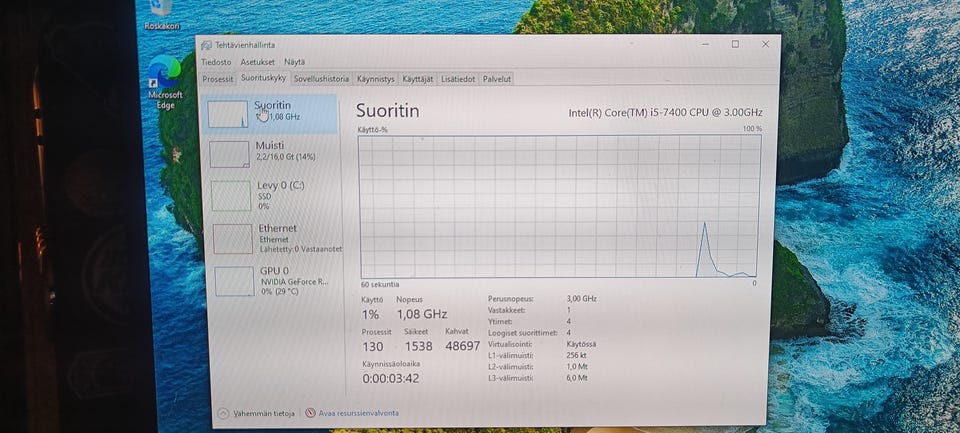Click the Prosessit count 130
960x433 pixels.
click(x=373, y=347)
